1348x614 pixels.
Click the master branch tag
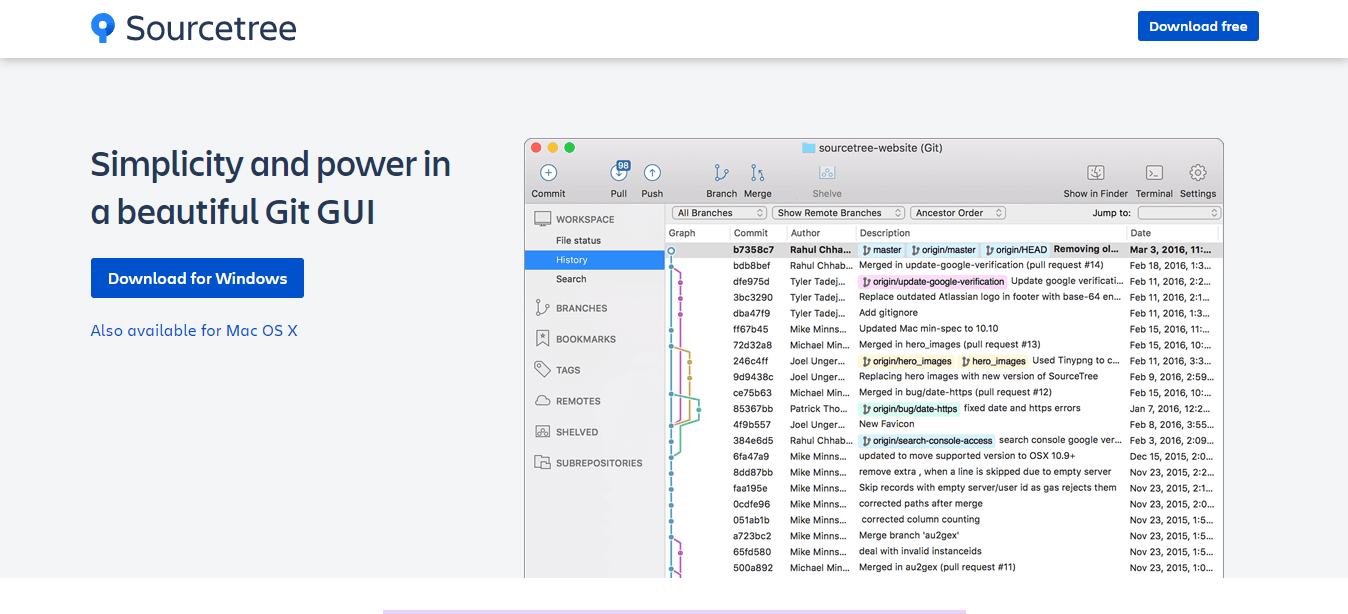(x=882, y=249)
